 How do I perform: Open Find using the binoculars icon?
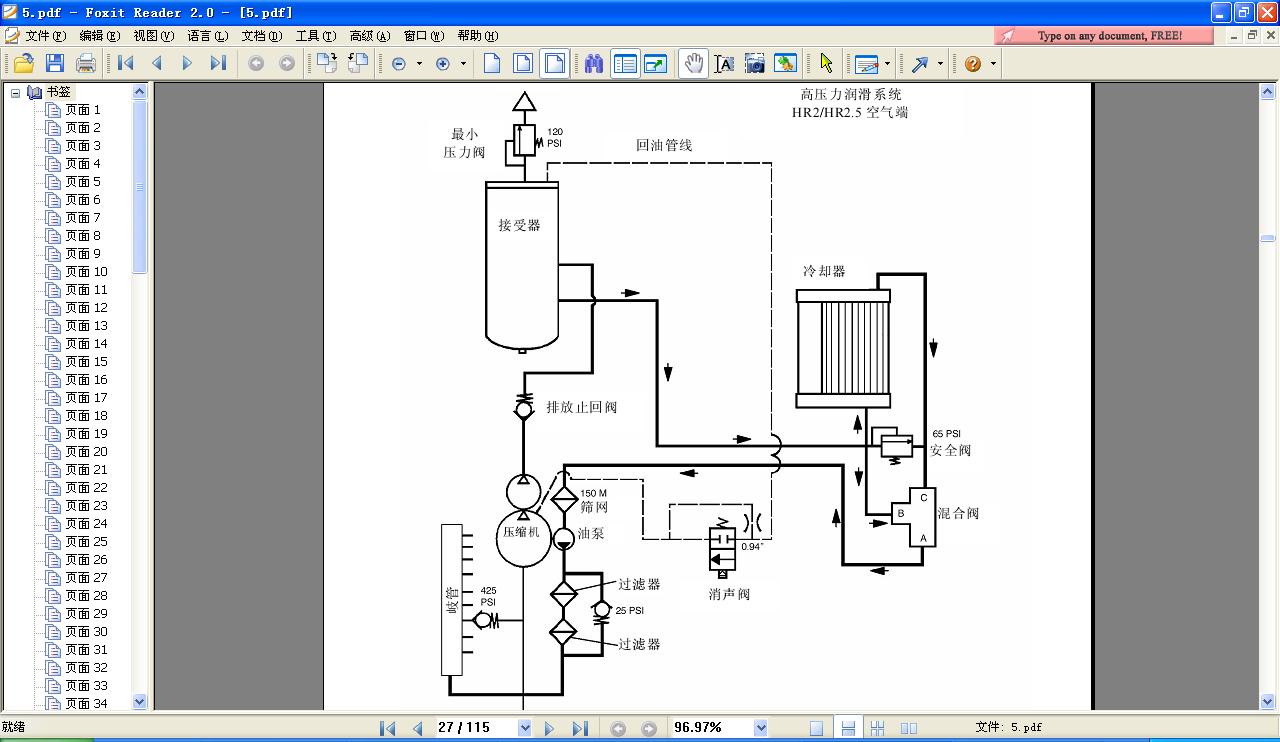tap(593, 63)
